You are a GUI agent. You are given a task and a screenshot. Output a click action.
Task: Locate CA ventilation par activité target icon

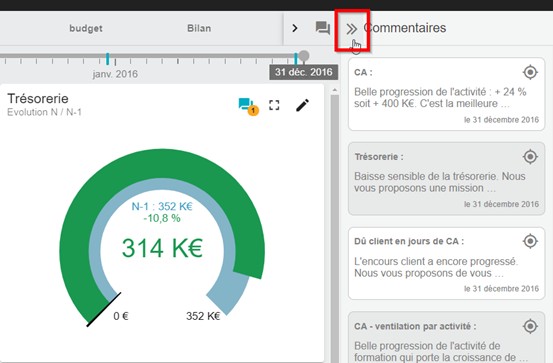(x=530, y=326)
